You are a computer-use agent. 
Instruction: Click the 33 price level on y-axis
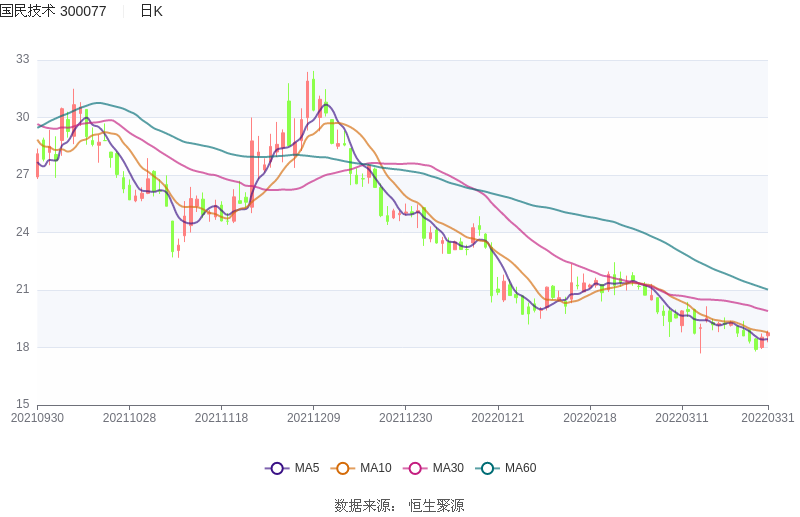23,60
